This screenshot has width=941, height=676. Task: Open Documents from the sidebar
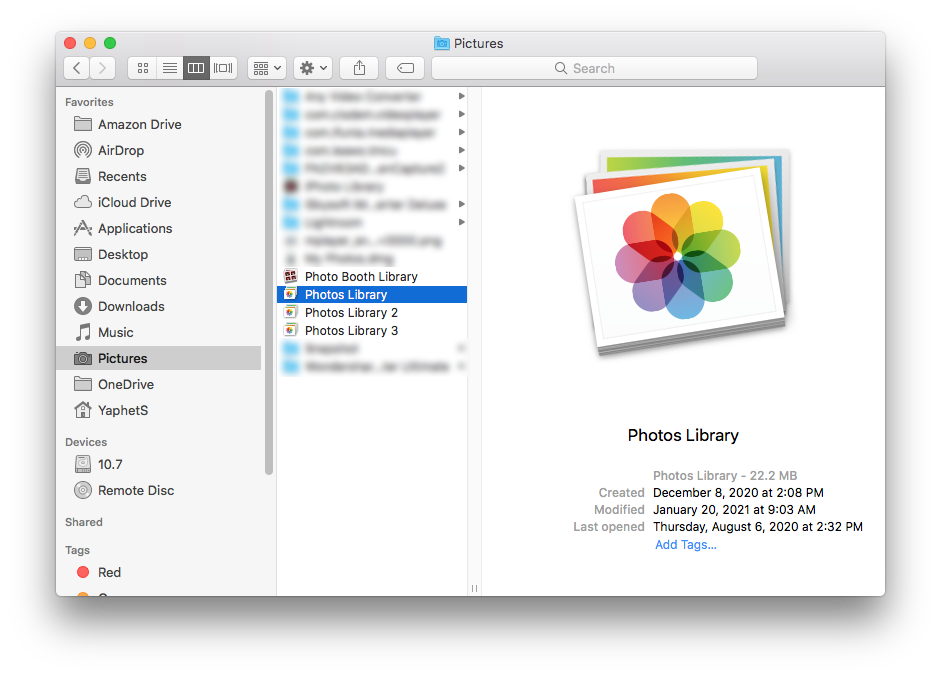159,280
